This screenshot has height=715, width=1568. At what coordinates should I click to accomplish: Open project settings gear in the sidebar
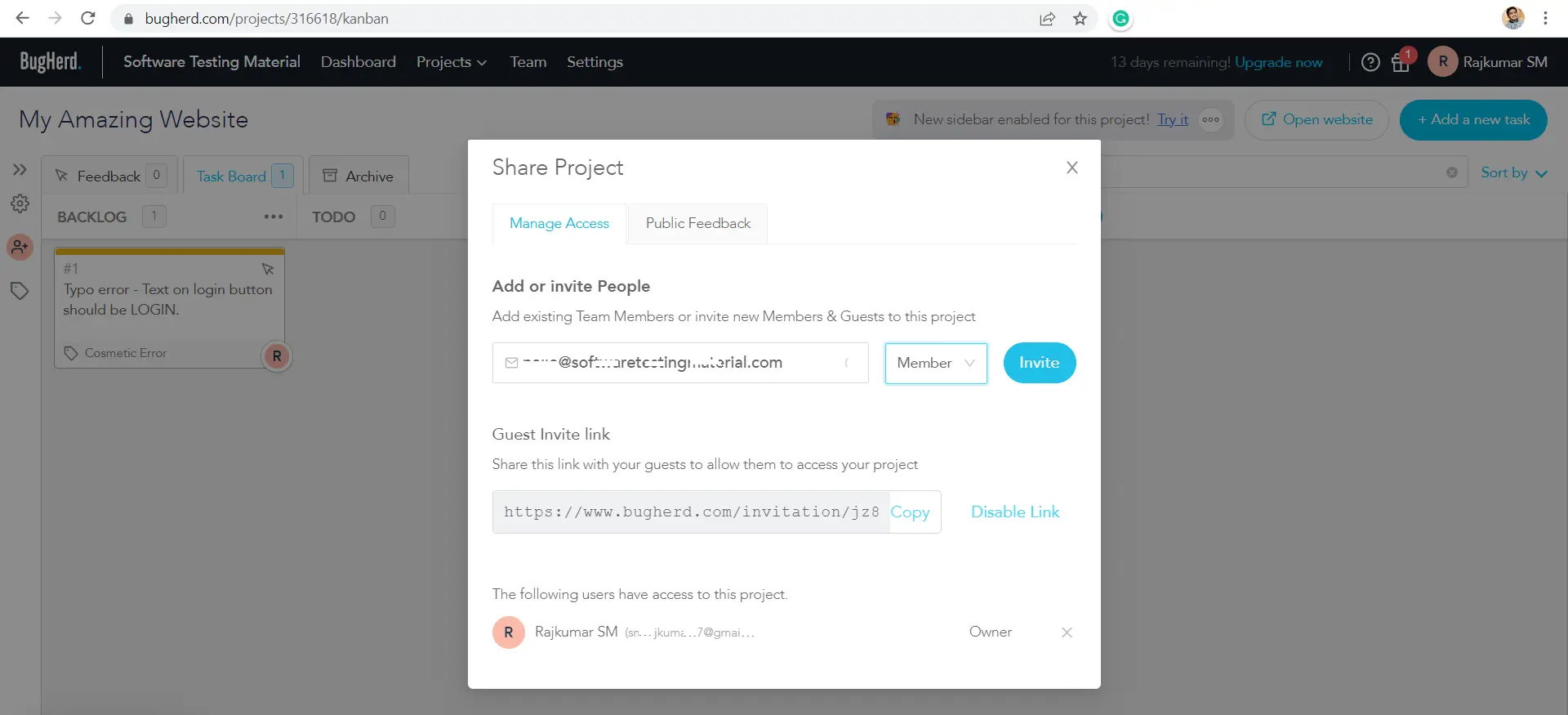20,203
